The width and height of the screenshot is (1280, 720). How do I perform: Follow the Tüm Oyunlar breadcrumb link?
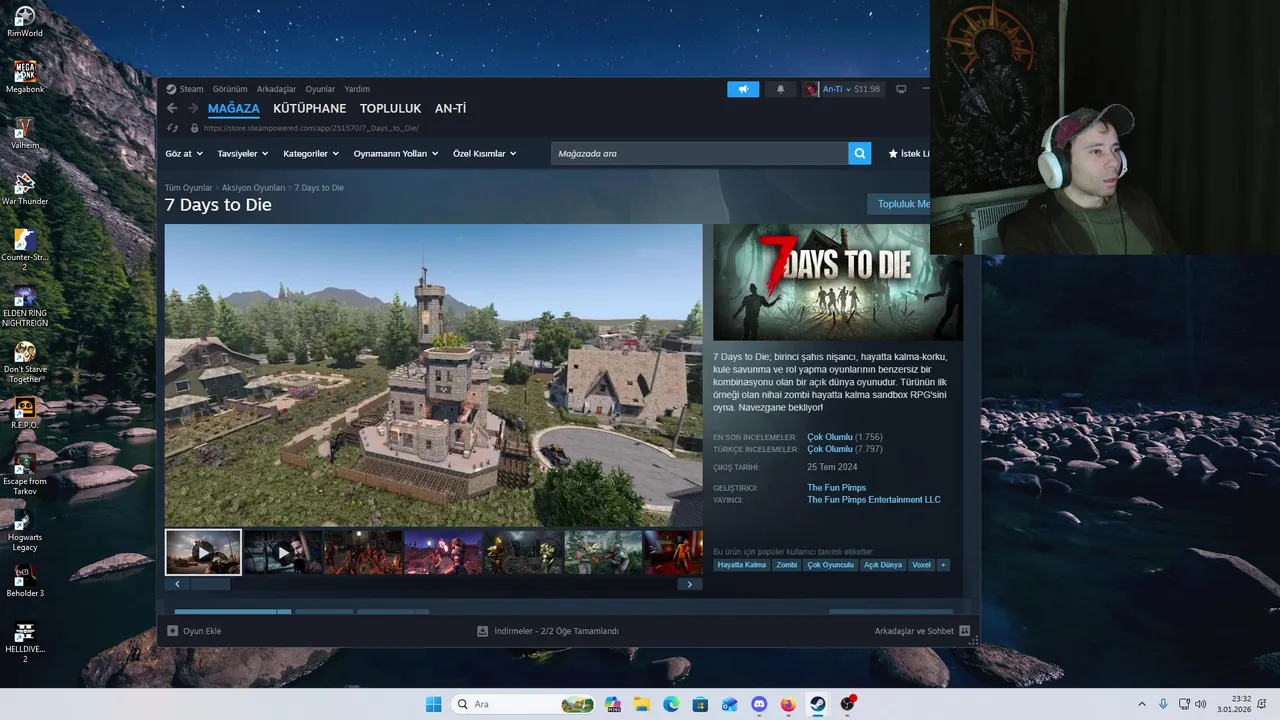point(188,187)
